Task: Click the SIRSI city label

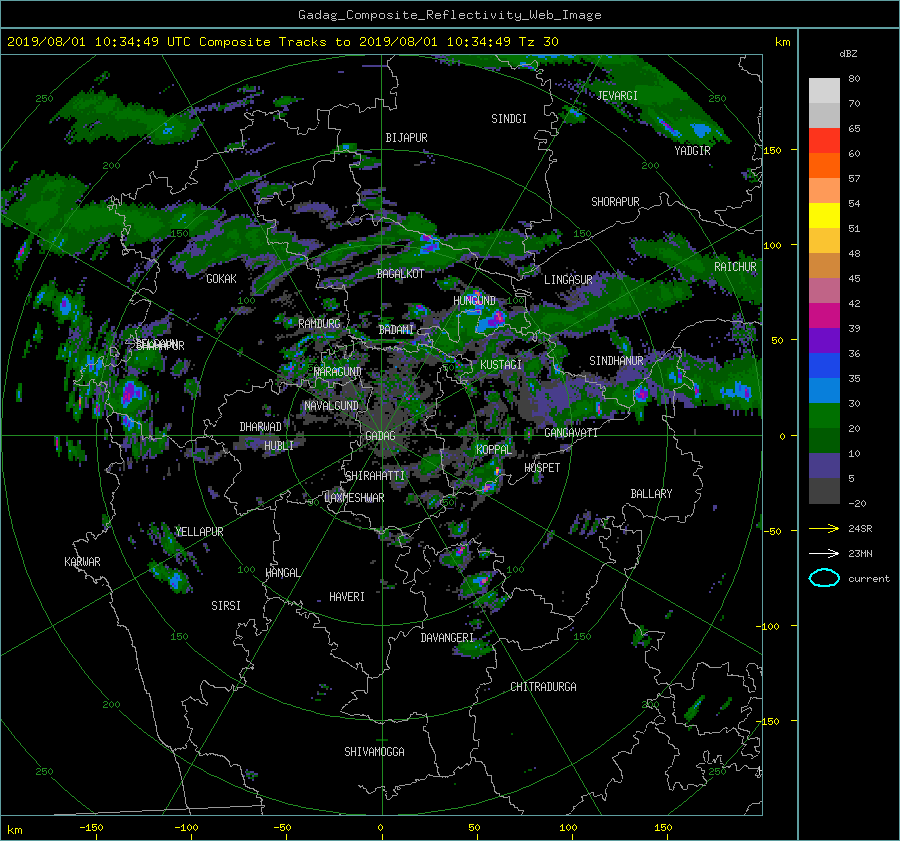Action: (226, 606)
